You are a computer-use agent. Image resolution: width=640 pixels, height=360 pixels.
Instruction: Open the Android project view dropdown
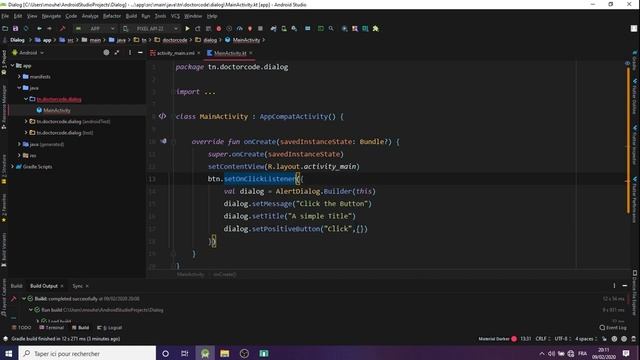coord(28,53)
